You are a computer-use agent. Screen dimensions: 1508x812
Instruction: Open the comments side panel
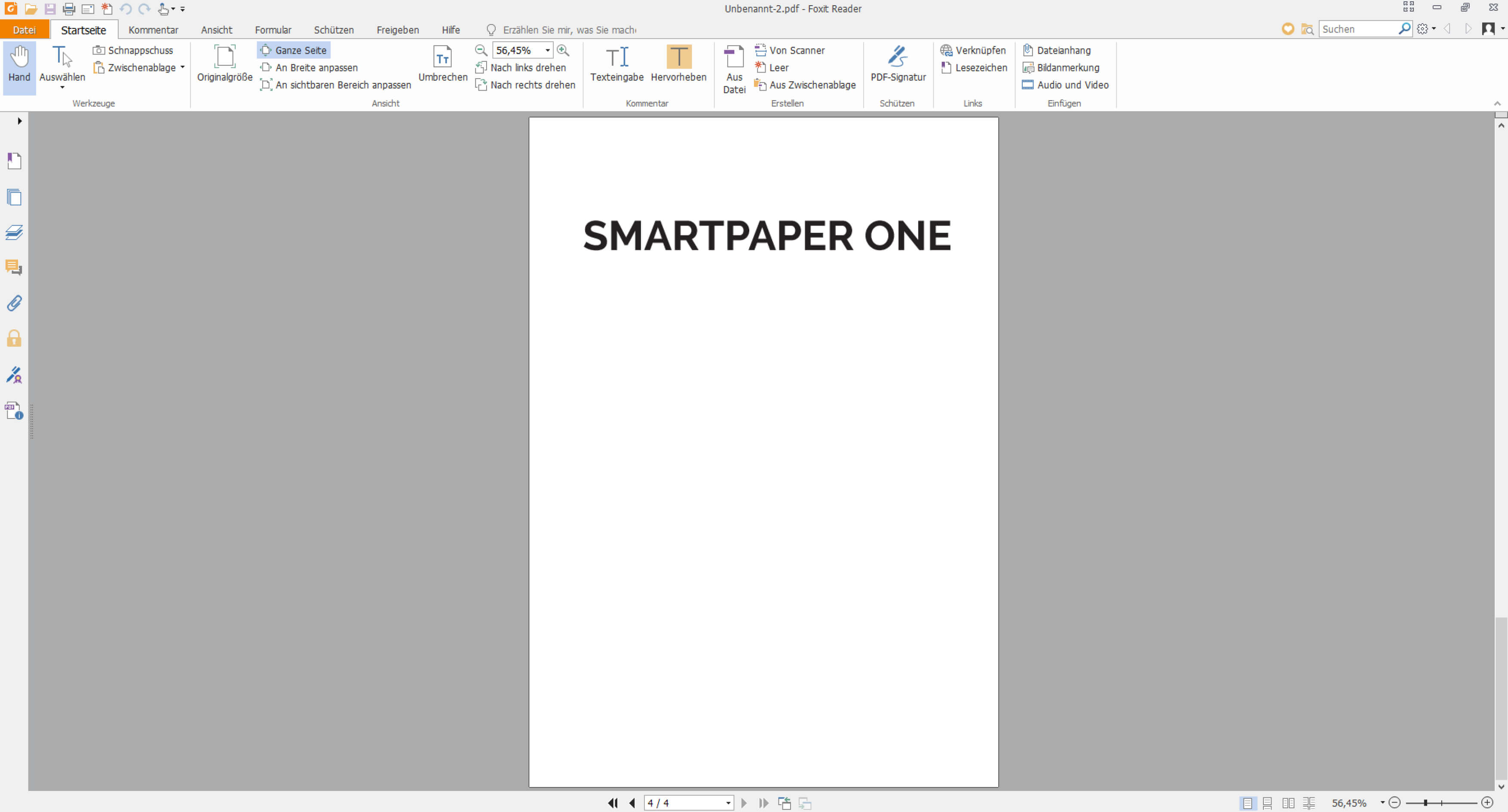tap(14, 268)
